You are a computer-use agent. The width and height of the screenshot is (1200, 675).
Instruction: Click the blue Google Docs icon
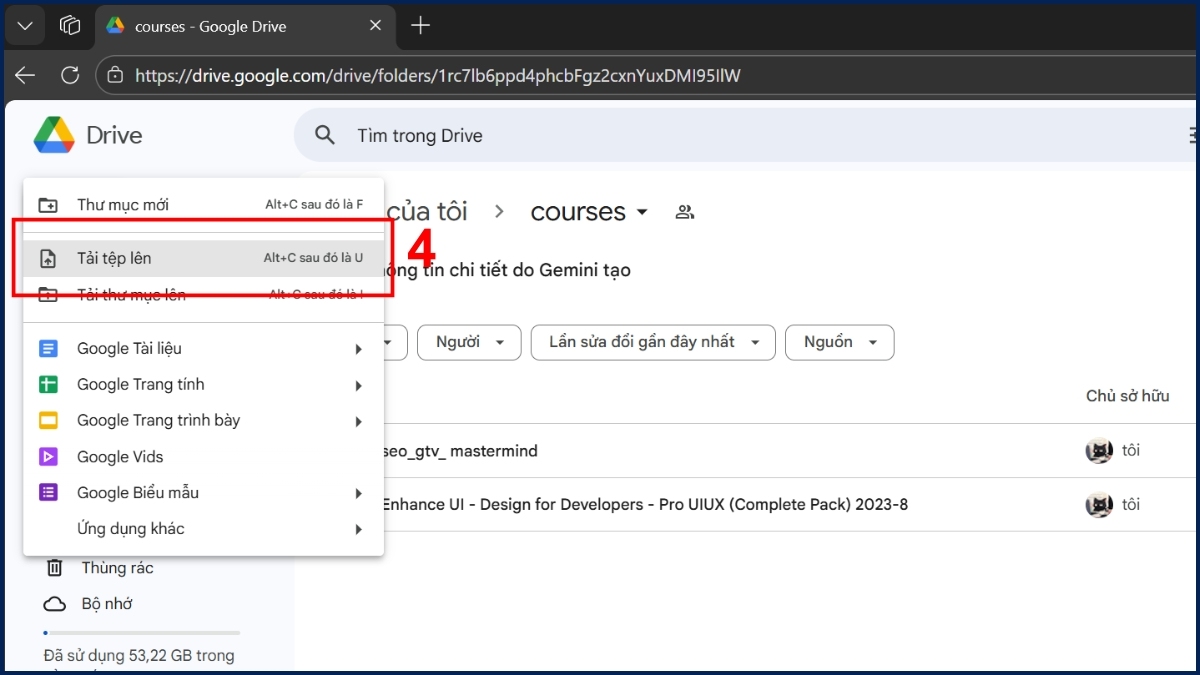[x=48, y=349]
